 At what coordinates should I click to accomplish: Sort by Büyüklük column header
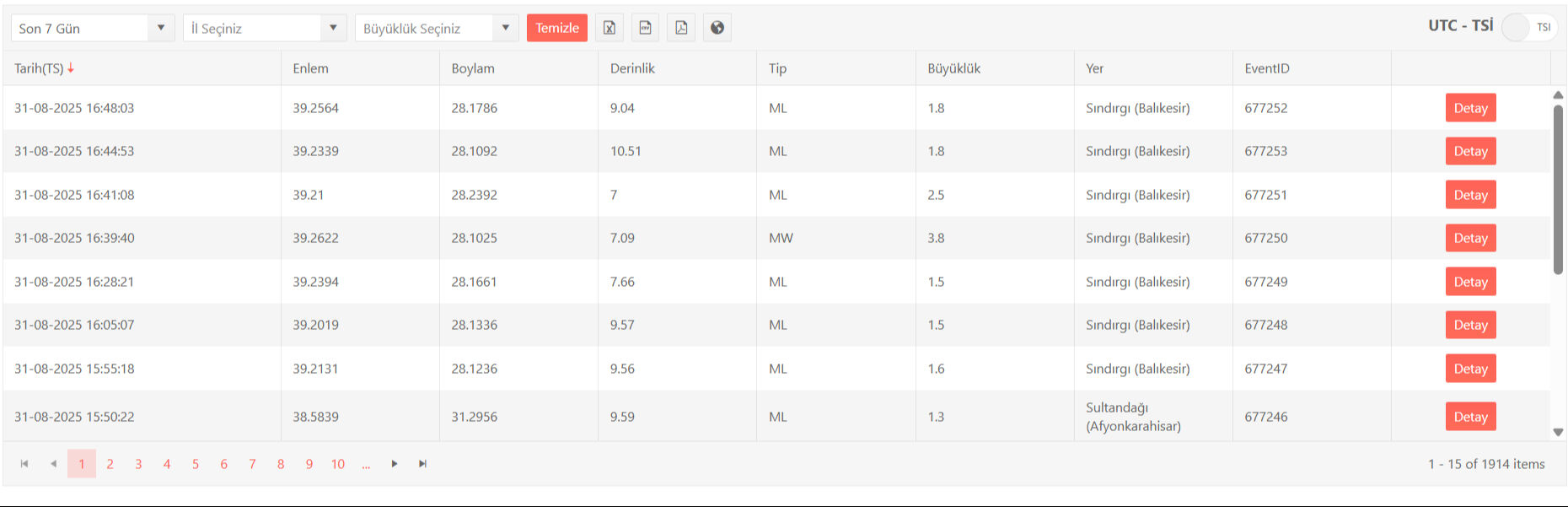pos(953,68)
